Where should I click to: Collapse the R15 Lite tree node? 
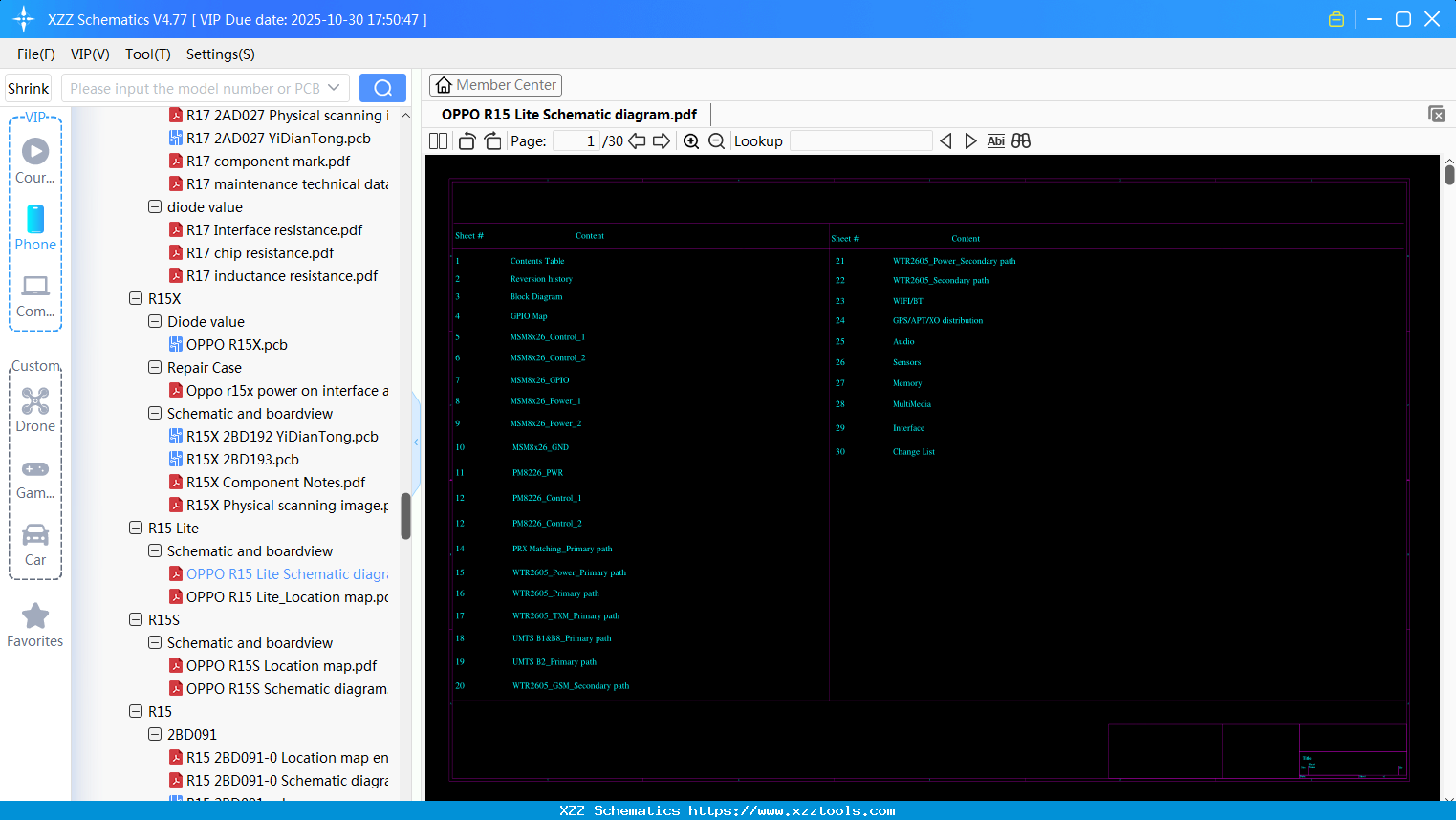coord(136,529)
